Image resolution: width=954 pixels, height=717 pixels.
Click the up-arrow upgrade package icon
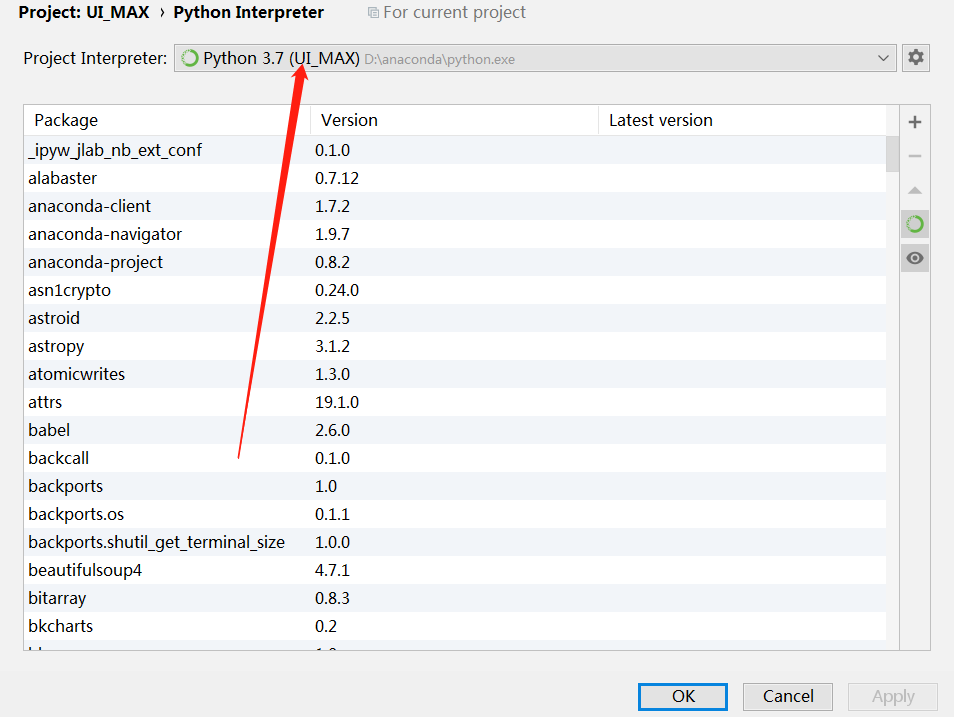914,191
